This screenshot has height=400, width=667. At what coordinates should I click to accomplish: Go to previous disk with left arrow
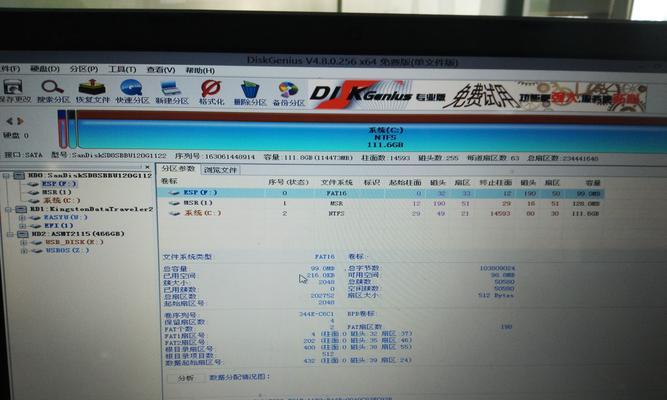coord(9,121)
